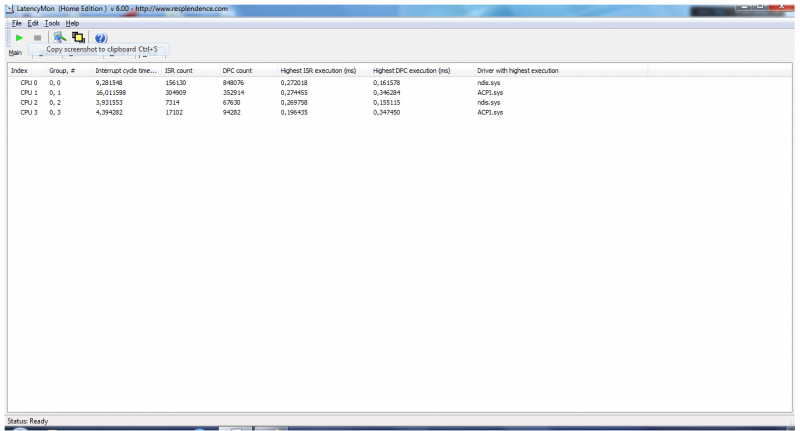
Task: Open the Help menu
Action: click(72, 23)
